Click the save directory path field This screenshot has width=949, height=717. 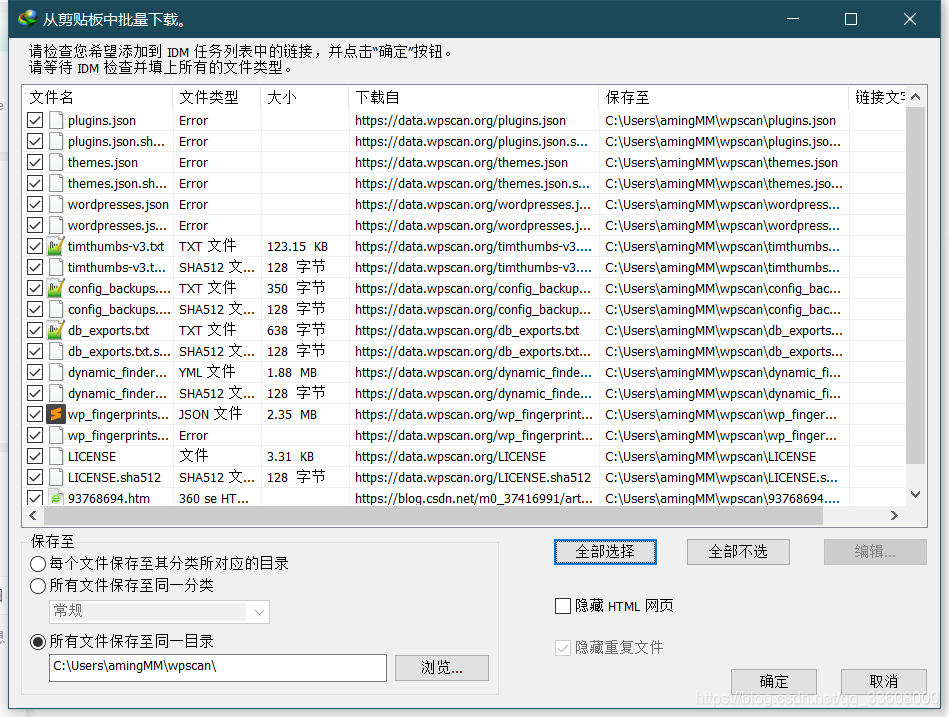218,667
